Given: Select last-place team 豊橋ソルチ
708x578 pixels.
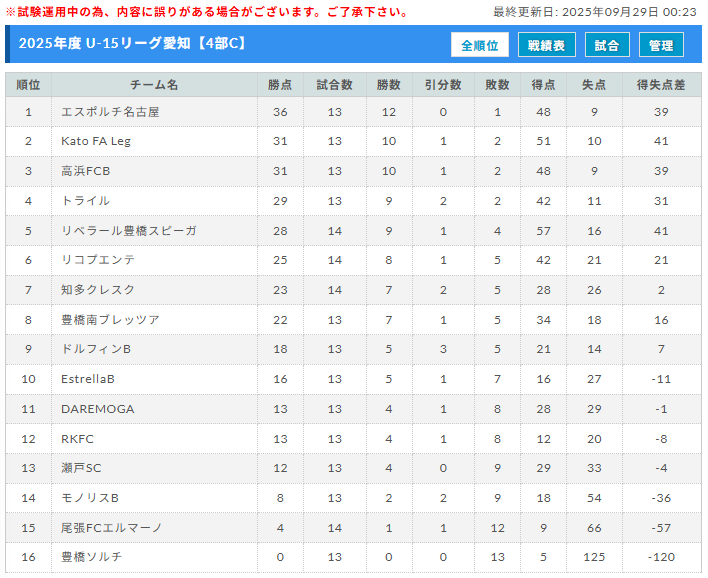Looking at the screenshot, I should 92,557.
